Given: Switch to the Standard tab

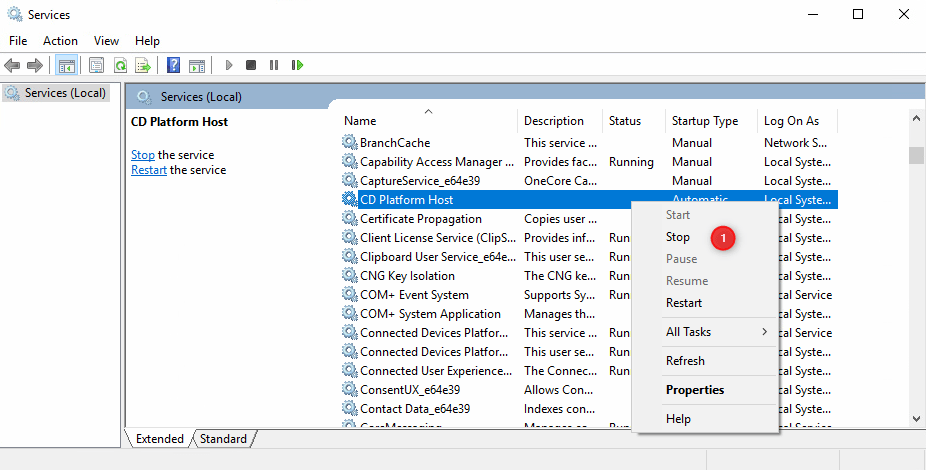Looking at the screenshot, I should (x=223, y=439).
